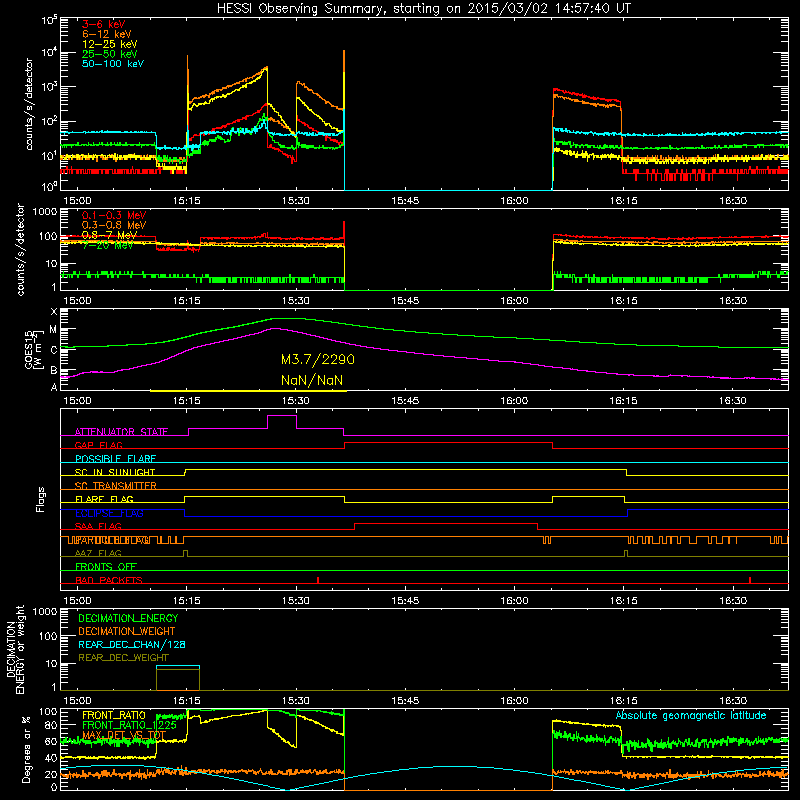
Task: Click the X class label on GOES axis
Action: 54,312
